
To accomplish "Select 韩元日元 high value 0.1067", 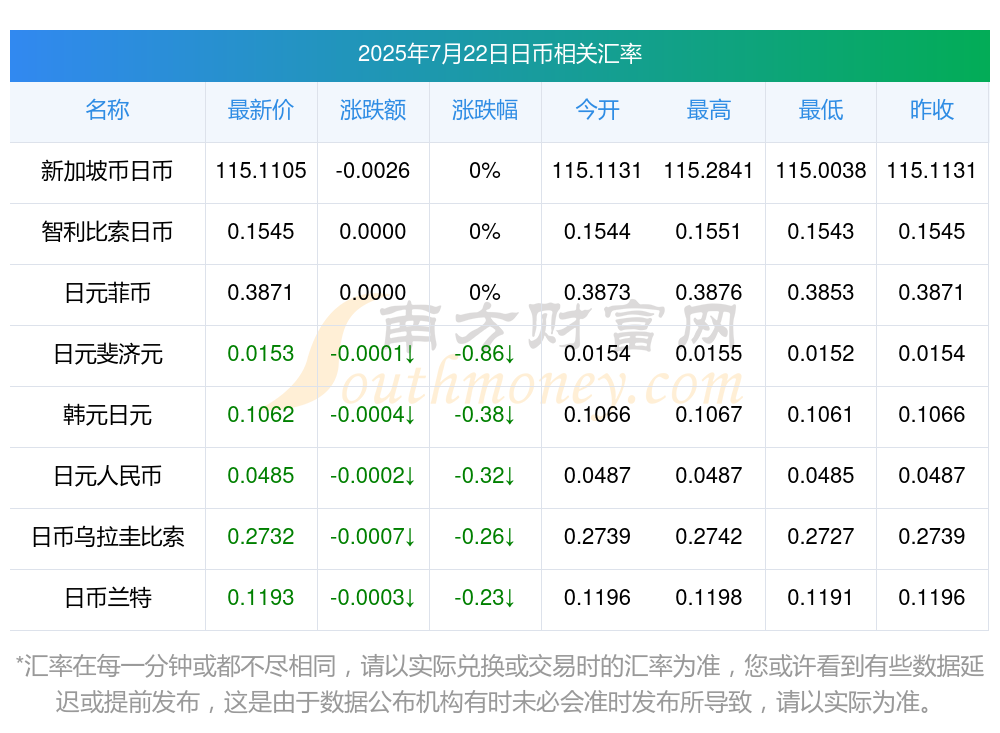I will (709, 415).
